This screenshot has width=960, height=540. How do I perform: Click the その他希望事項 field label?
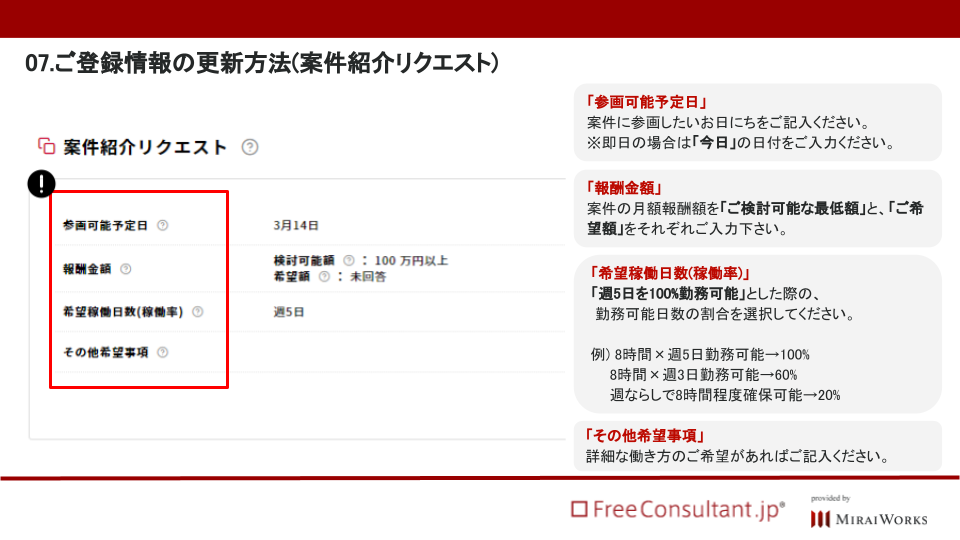105,352
